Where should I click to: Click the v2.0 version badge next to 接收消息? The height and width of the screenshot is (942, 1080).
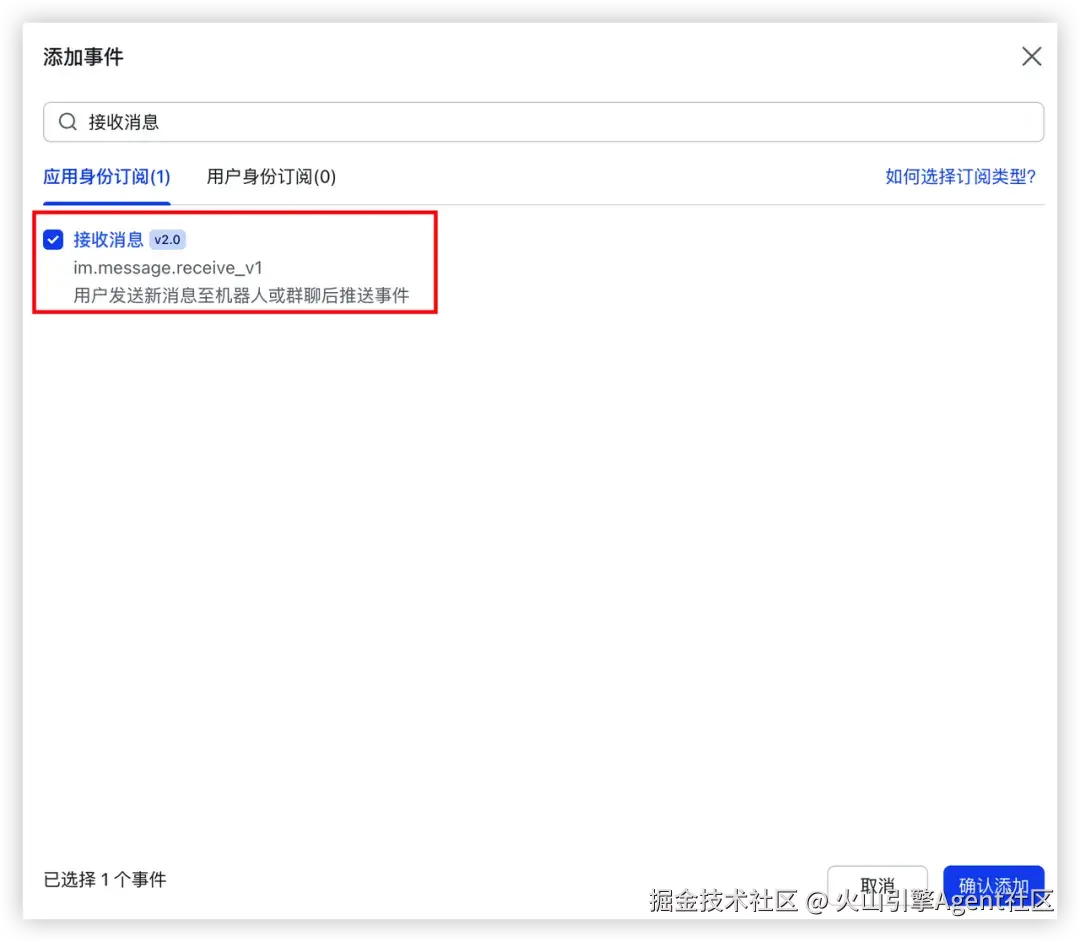coord(166,239)
